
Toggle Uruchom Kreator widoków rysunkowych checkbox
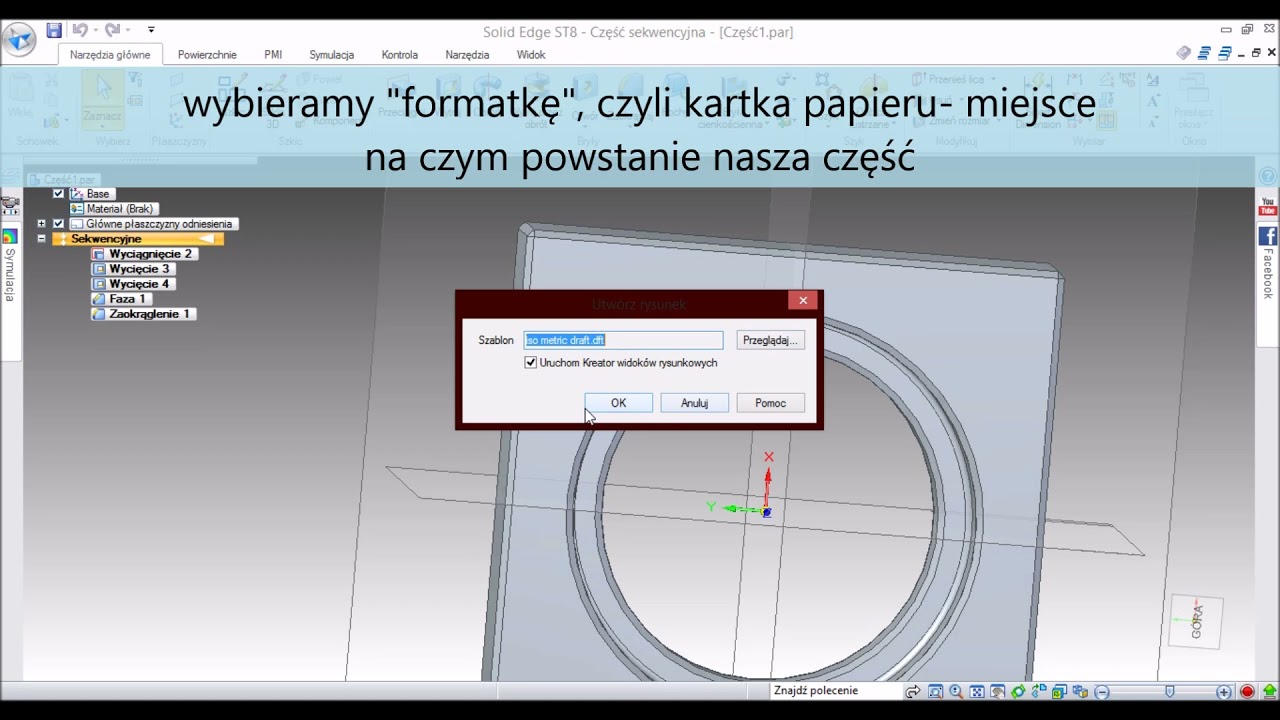click(530, 363)
